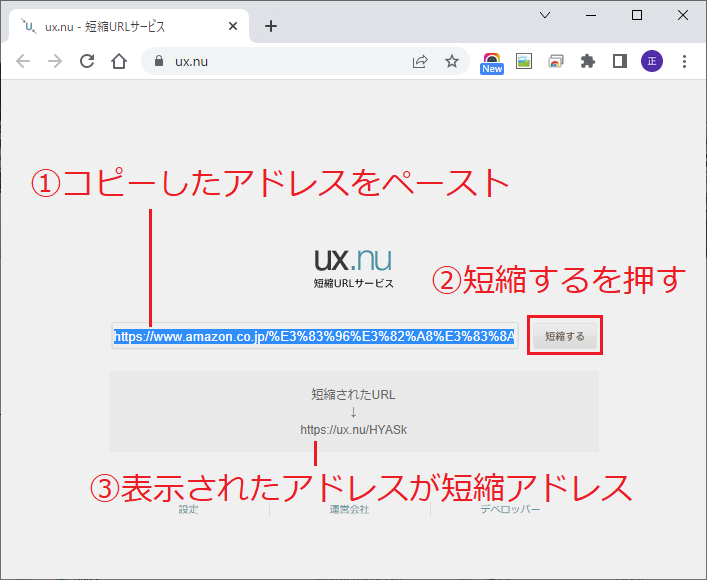Bookmark this page with the star

pyautogui.click(x=452, y=61)
